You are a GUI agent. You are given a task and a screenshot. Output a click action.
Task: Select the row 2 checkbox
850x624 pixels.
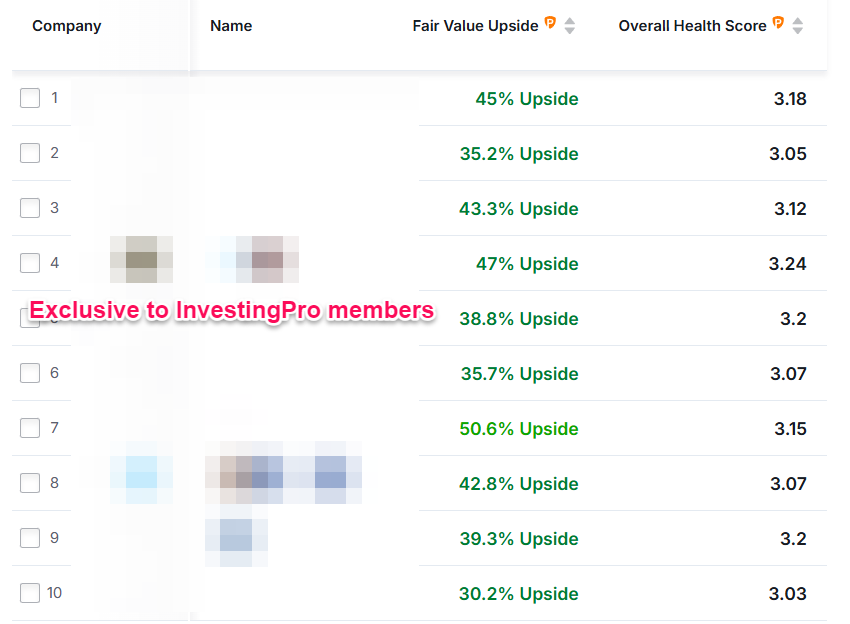click(30, 153)
